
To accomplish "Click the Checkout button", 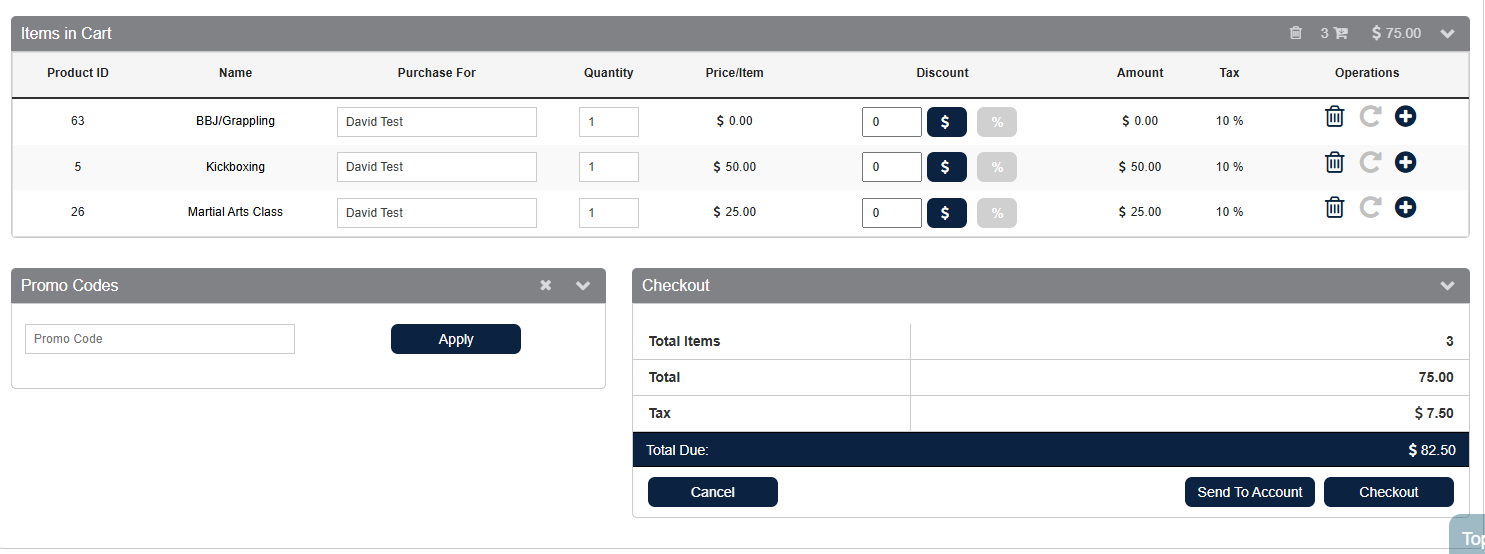I will click(x=1388, y=492).
